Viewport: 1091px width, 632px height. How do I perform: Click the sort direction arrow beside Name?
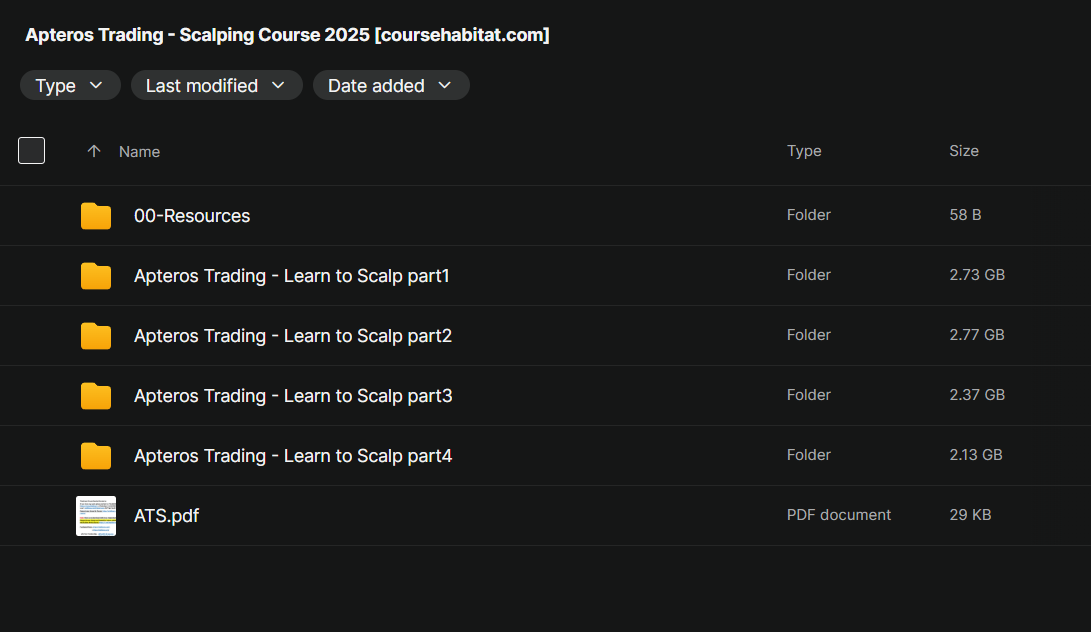point(94,151)
